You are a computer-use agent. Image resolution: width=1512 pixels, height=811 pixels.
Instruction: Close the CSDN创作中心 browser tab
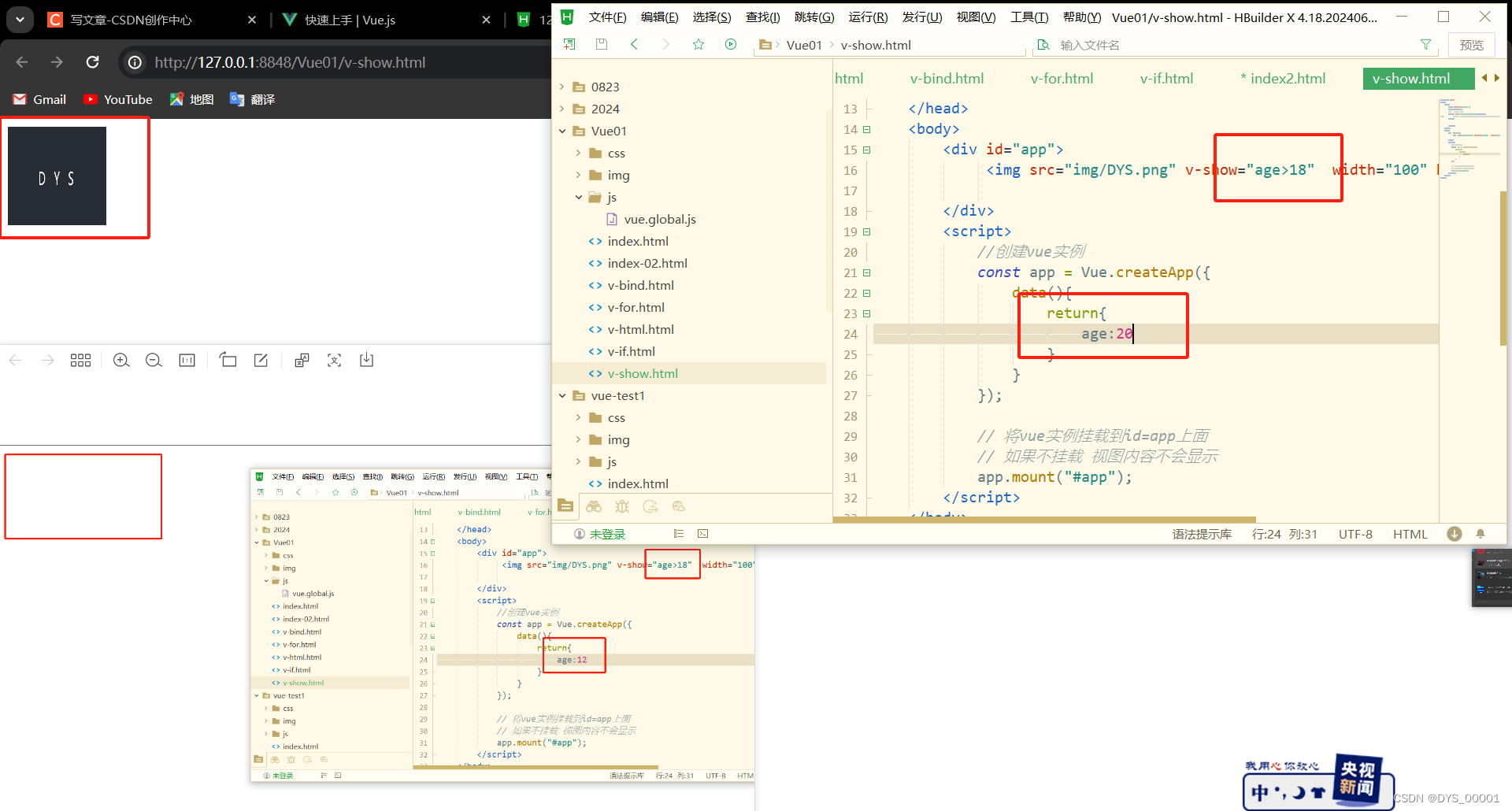coord(252,20)
